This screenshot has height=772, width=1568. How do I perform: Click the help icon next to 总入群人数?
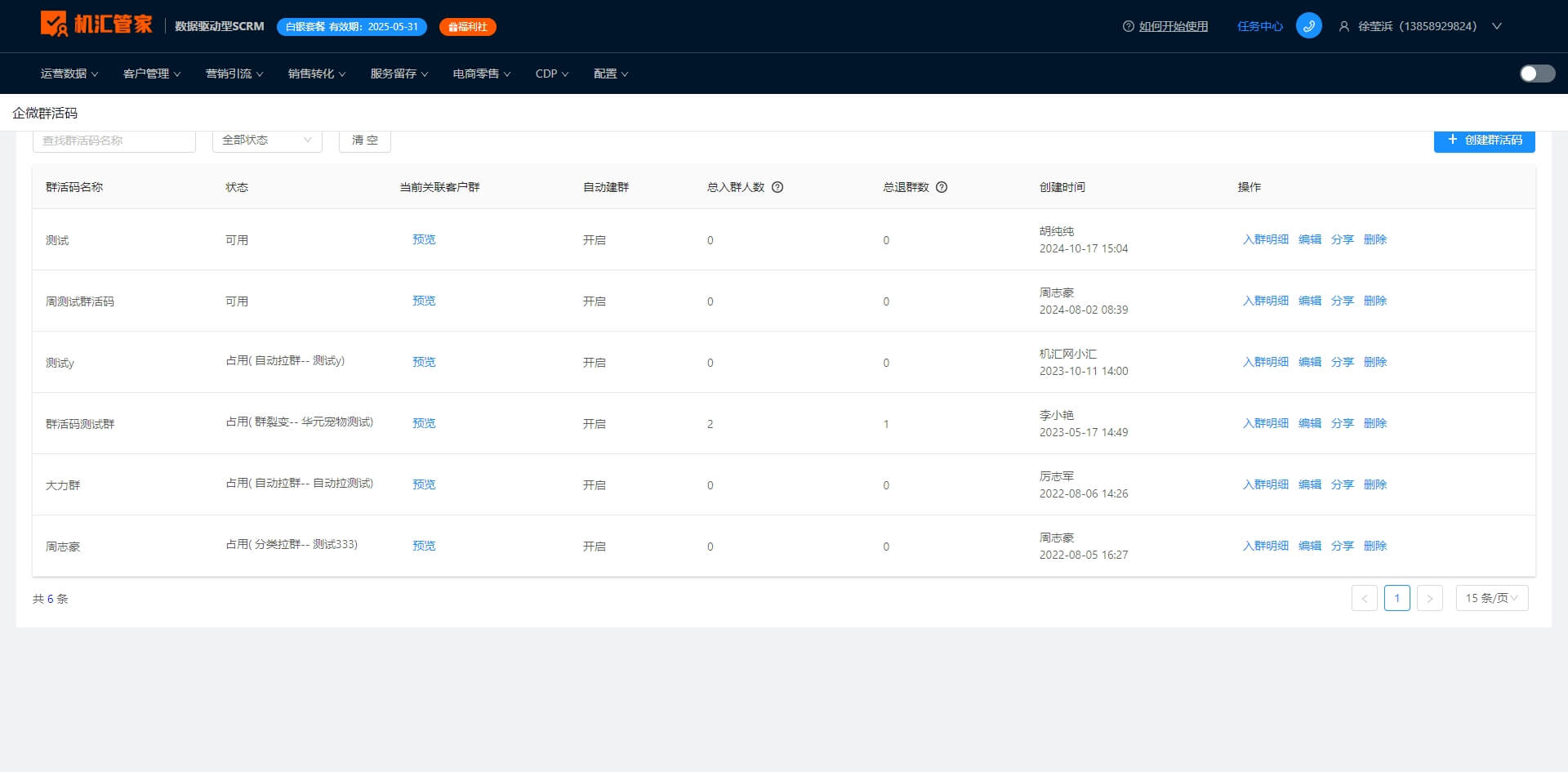(x=777, y=187)
